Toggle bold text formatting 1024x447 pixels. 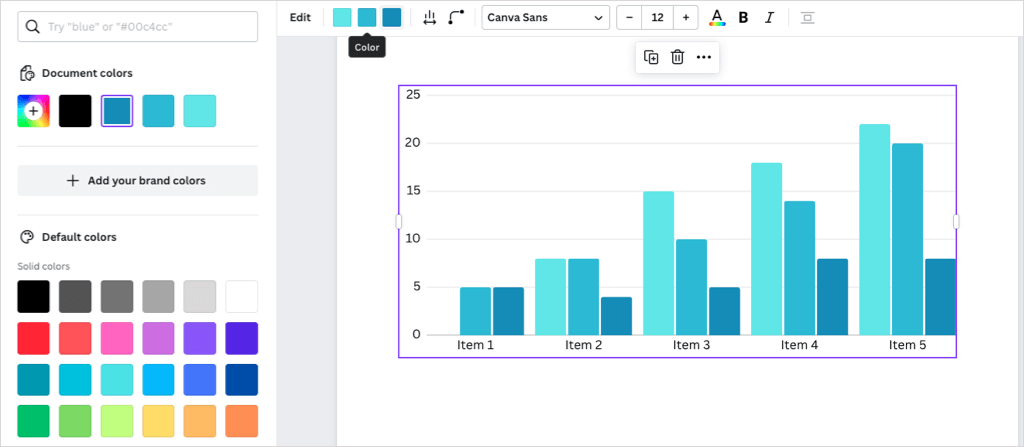tap(743, 17)
